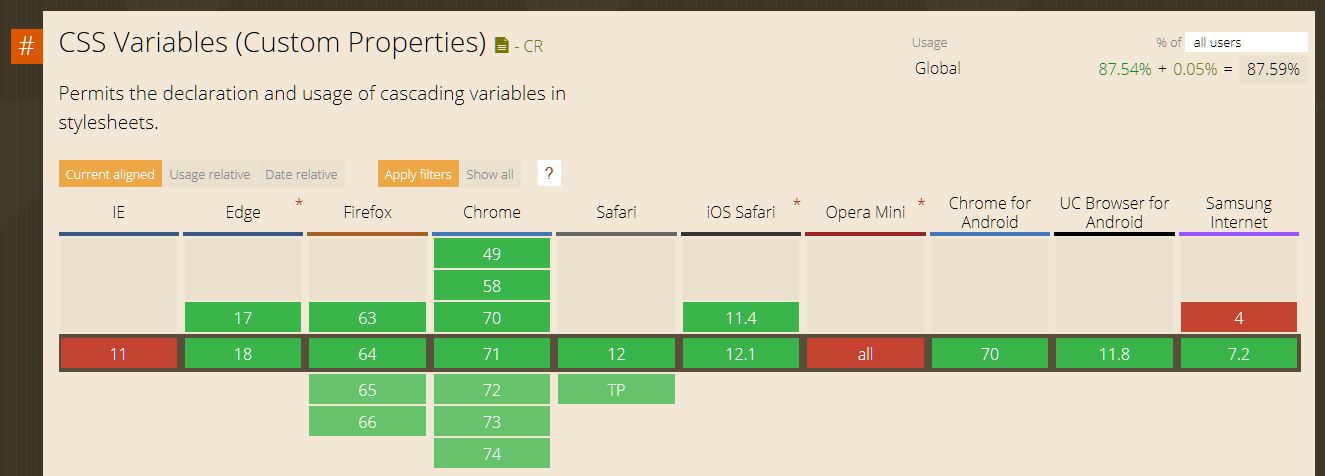Click the Usage heading label
Image resolution: width=1325 pixels, height=476 pixels.
click(x=929, y=42)
